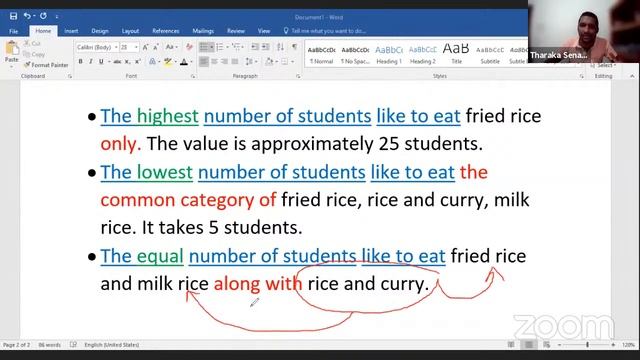Go to the Mailings tab
Image resolution: width=640 pixels, height=360 pixels.
point(203,31)
